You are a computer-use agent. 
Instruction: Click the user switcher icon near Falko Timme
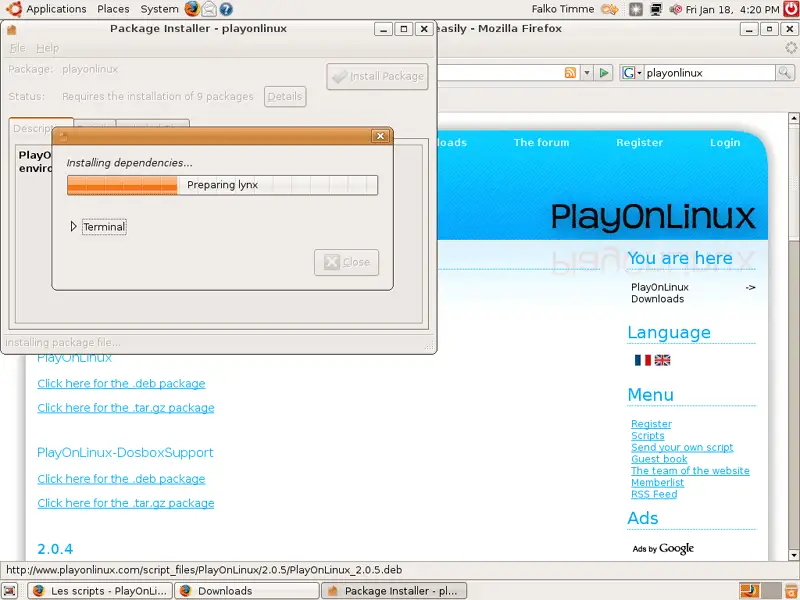coord(610,9)
